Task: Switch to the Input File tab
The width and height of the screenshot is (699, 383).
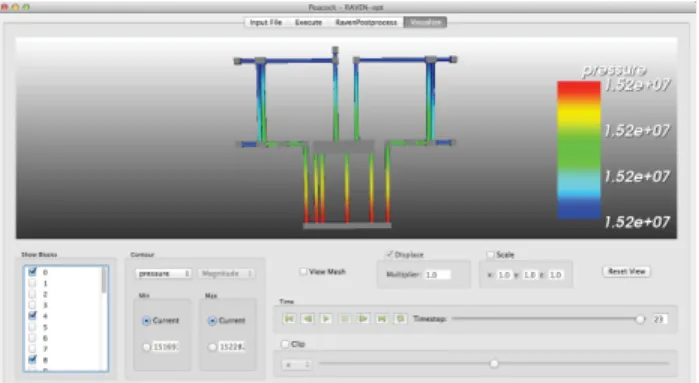Action: pyautogui.click(x=265, y=22)
